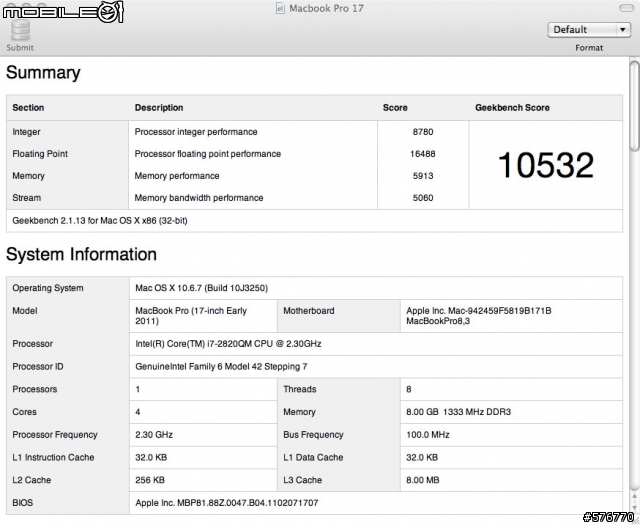Click the scrollbar down arrow

635,507
